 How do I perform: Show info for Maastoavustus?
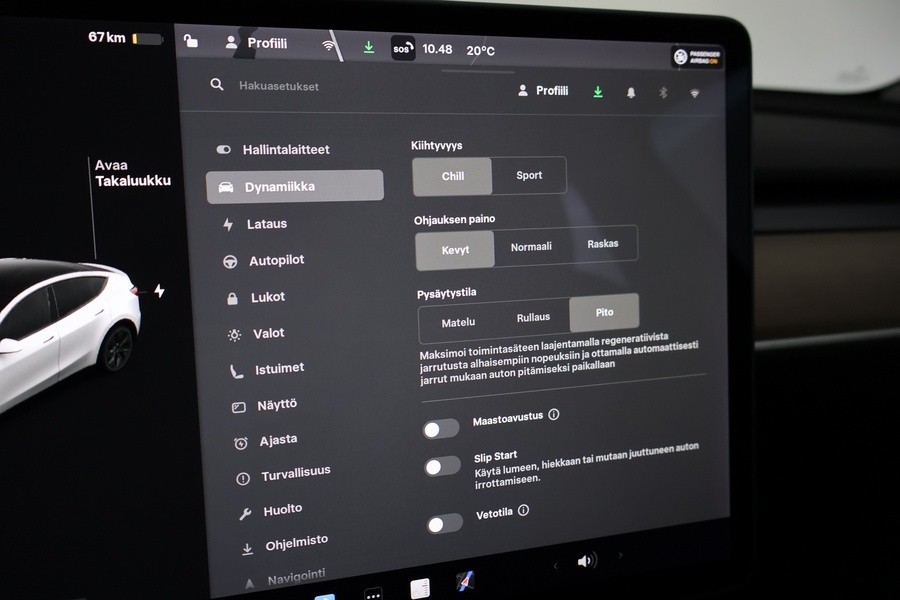click(554, 414)
